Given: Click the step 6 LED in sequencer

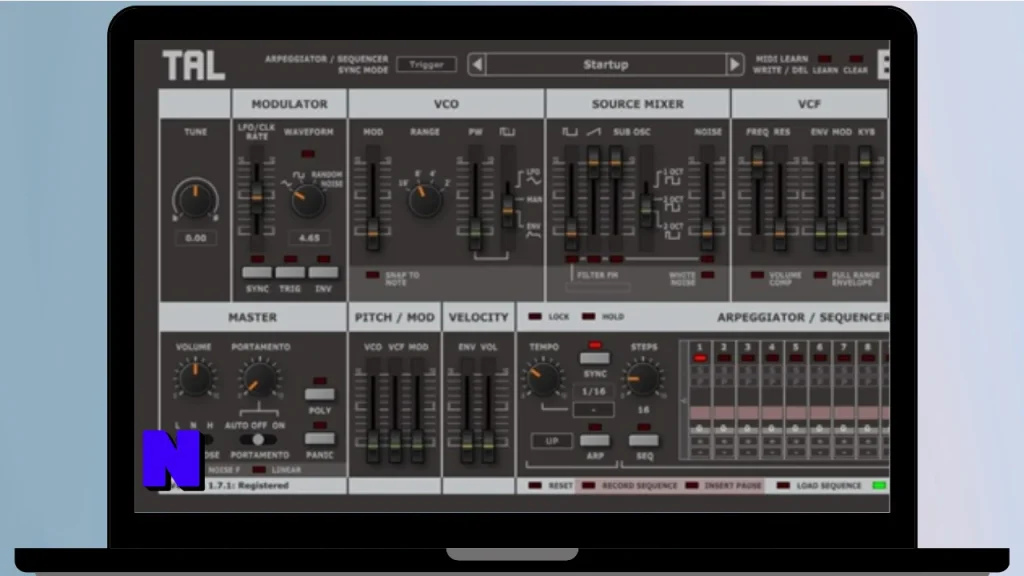Looking at the screenshot, I should click(820, 358).
